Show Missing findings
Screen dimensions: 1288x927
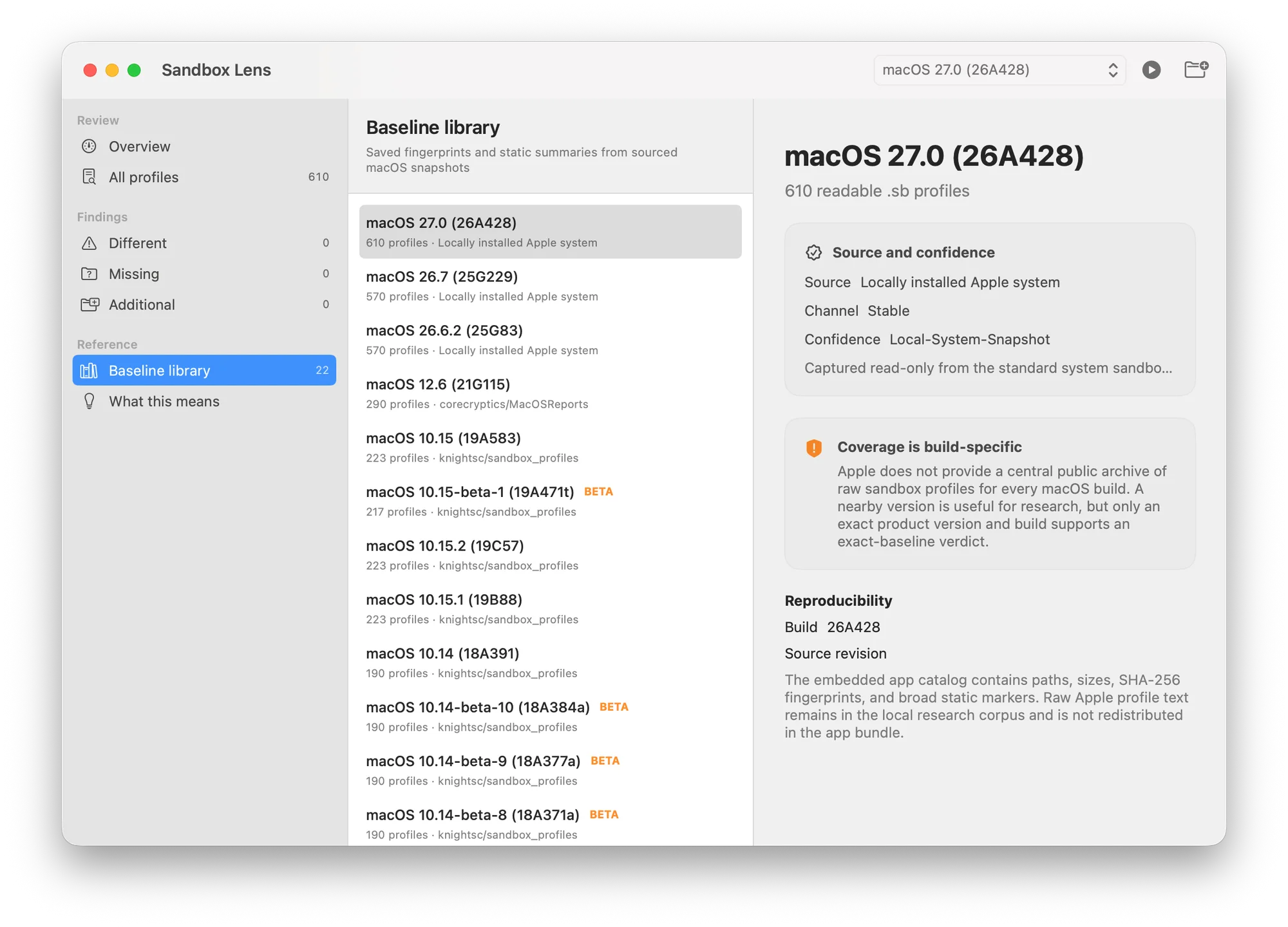204,274
